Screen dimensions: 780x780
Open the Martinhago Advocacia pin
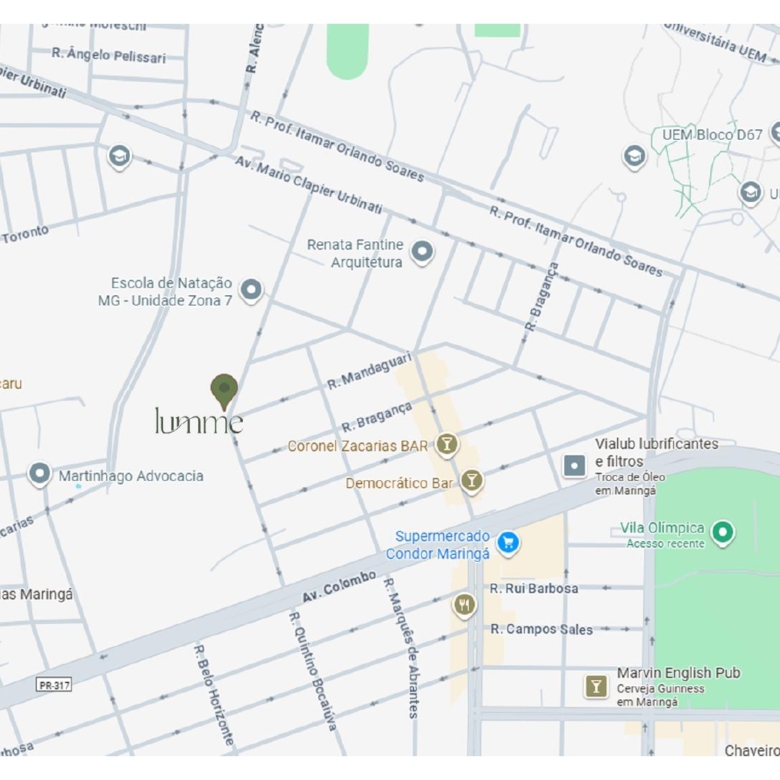[x=39, y=474]
